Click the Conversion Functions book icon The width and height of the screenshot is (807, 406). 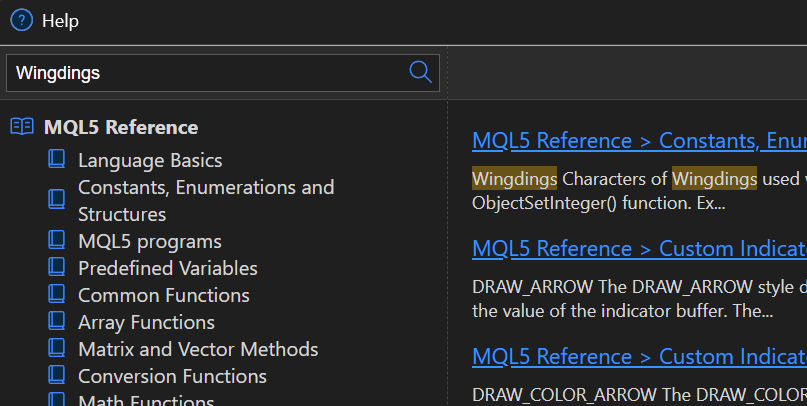57,376
